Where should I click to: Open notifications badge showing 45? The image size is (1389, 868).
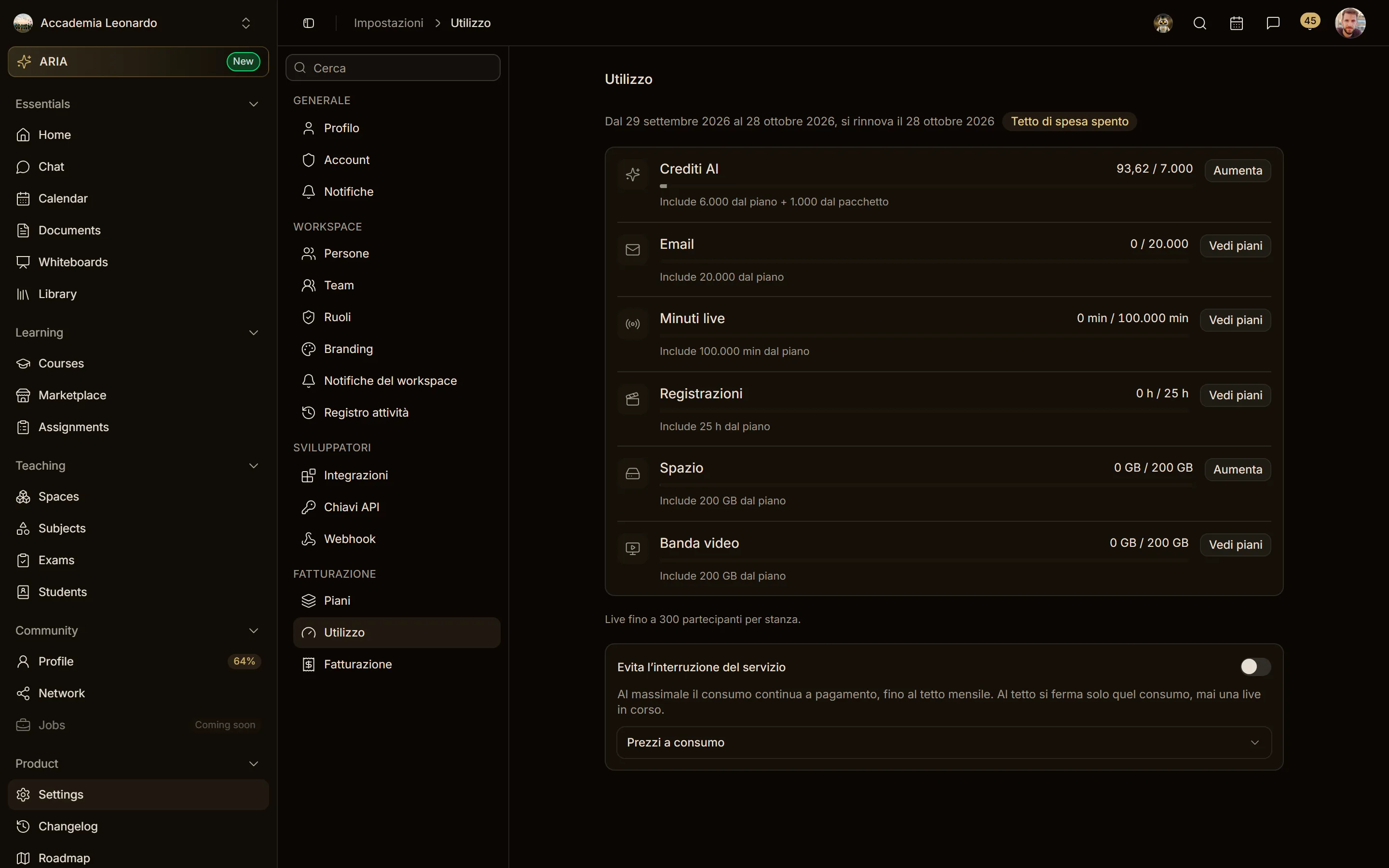pos(1310,21)
